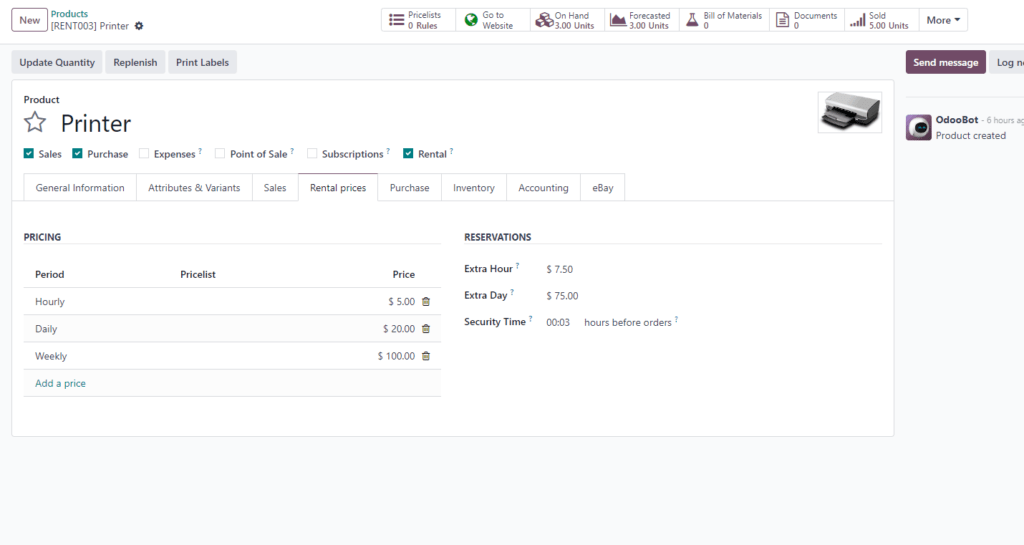Delete the Hourly price row
Image resolution: width=1024 pixels, height=545 pixels.
[426, 302]
